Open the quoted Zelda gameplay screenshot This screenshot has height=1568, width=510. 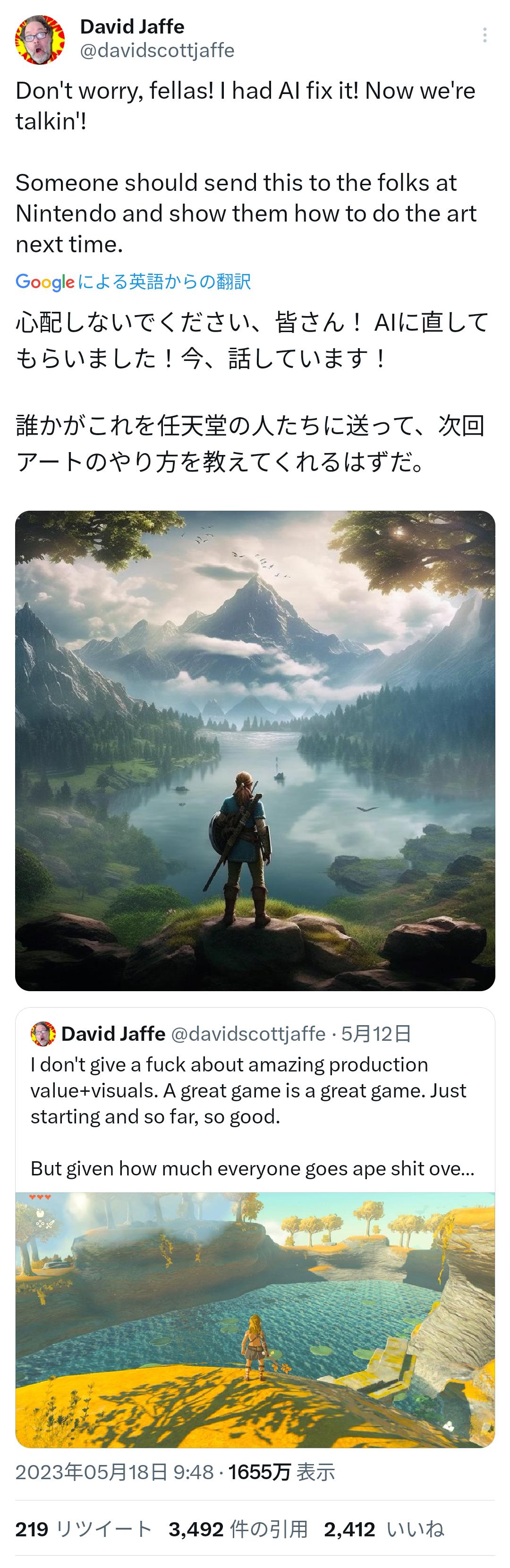click(x=255, y=1320)
